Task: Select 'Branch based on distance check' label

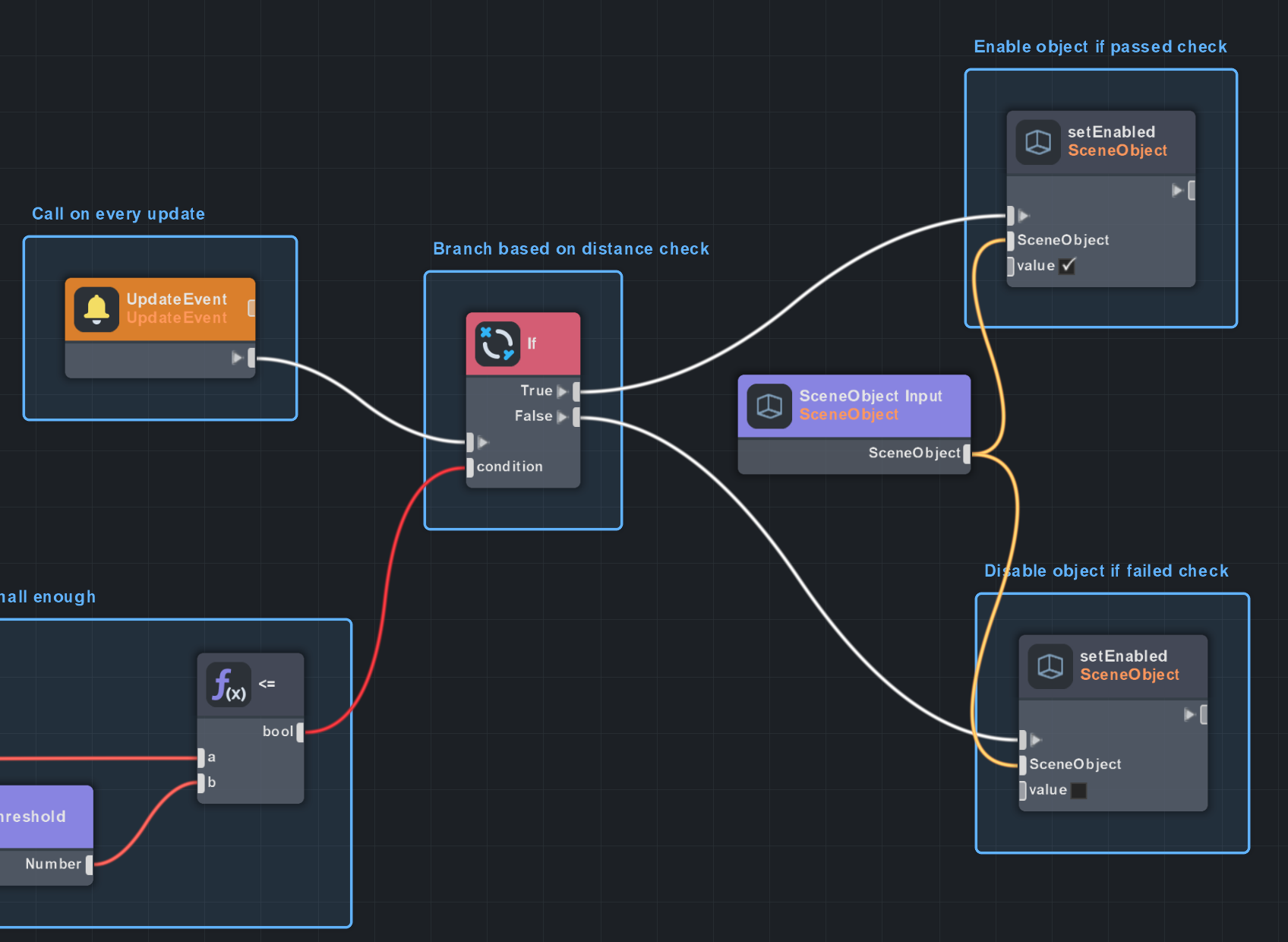Action: click(x=570, y=249)
